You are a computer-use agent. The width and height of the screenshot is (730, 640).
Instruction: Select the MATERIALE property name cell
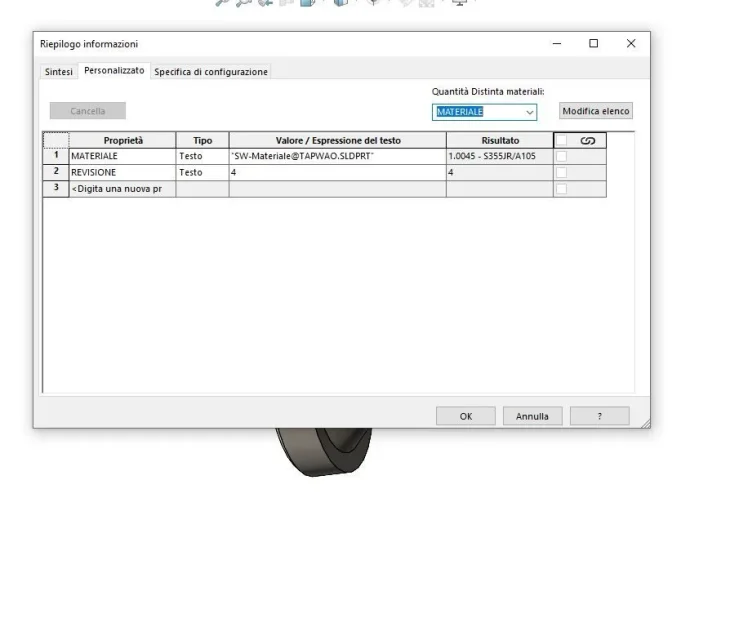tap(122, 156)
